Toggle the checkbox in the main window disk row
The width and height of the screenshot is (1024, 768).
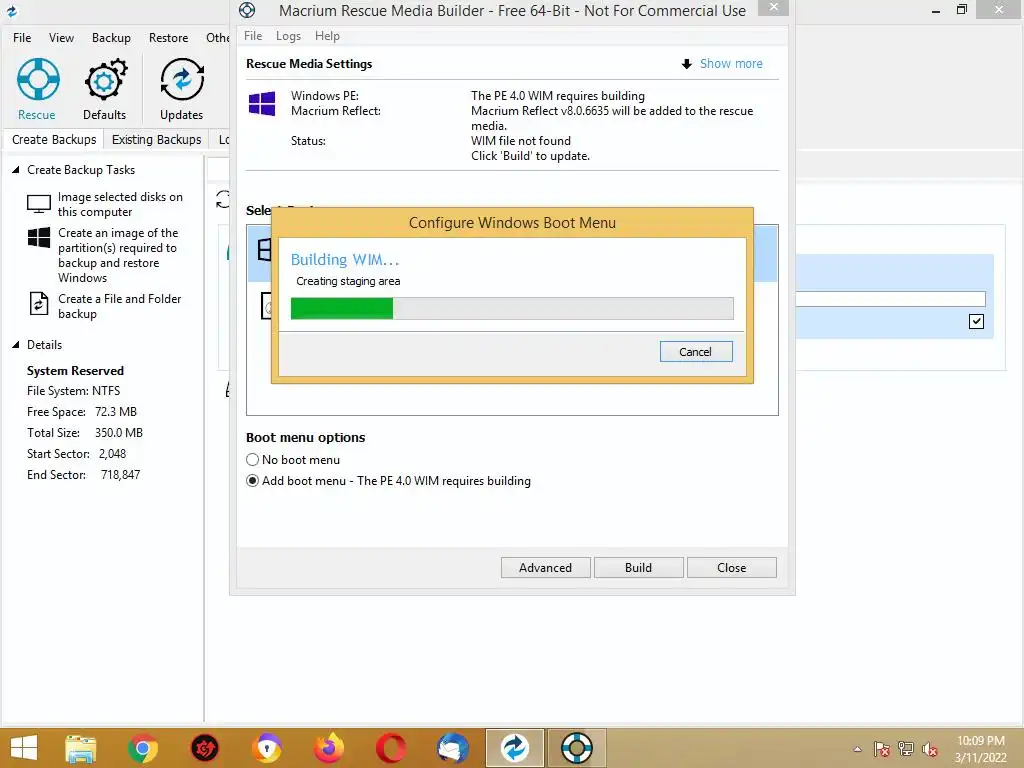point(976,321)
